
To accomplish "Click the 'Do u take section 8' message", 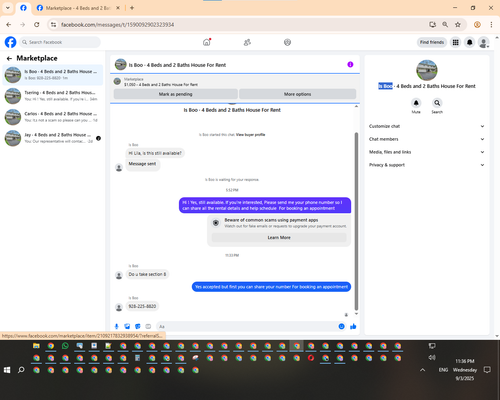I will pos(147,274).
